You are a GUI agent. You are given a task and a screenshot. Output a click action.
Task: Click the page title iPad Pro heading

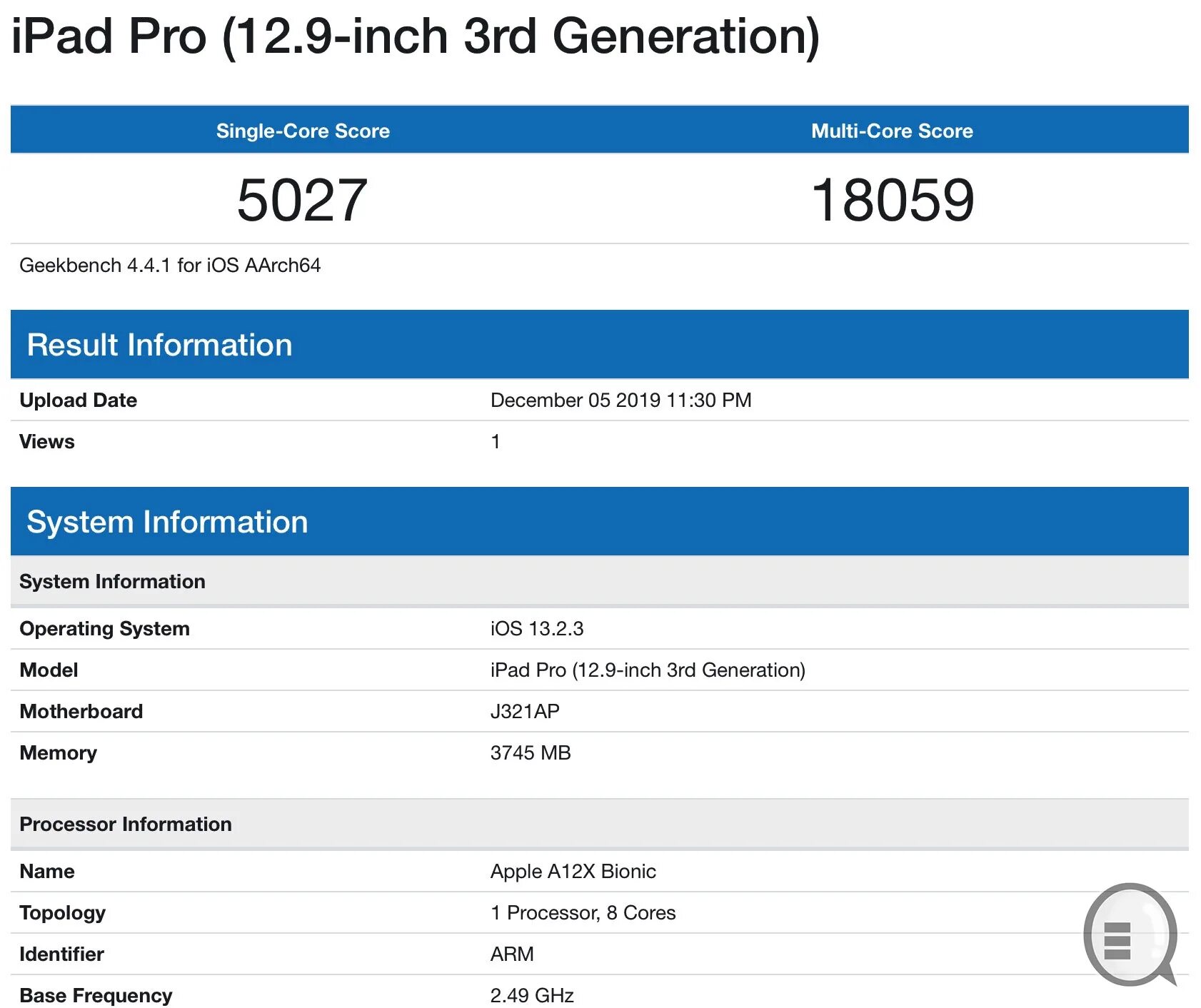(x=416, y=36)
